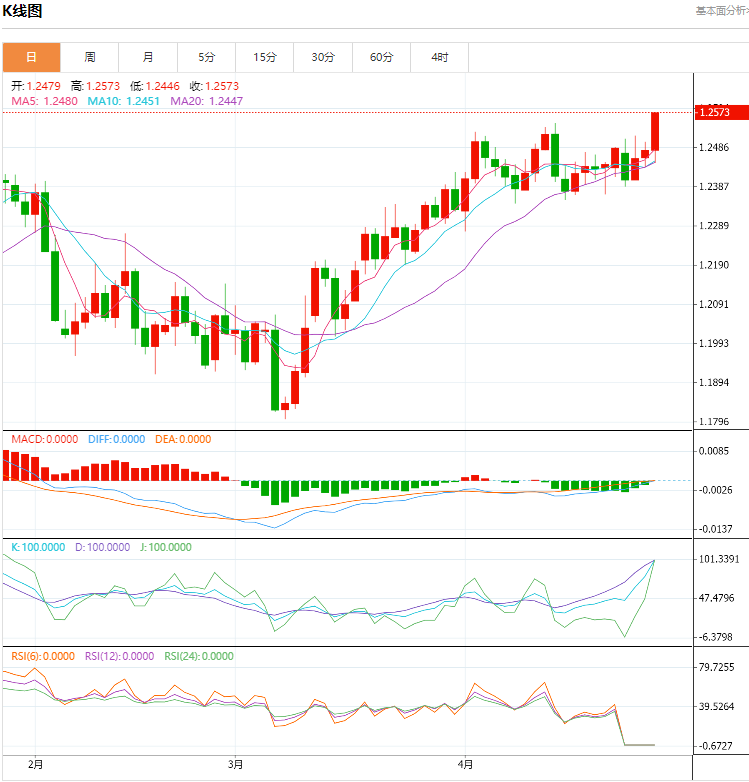749x782 pixels.
Task: Click the -0.0137 MACD axis label
Action: [716, 529]
